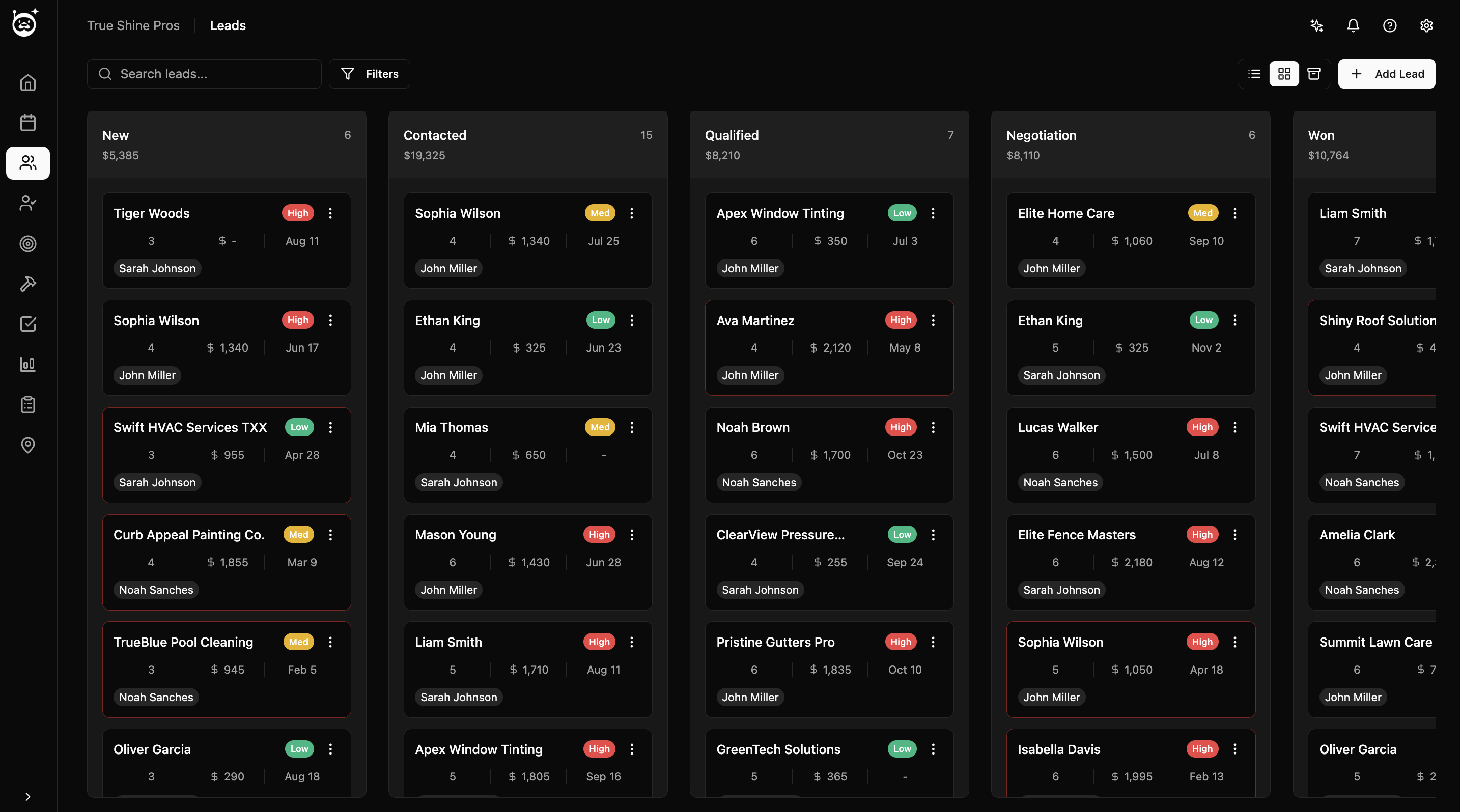Click the raccoon app logo
The width and height of the screenshot is (1460, 812).
(x=25, y=23)
